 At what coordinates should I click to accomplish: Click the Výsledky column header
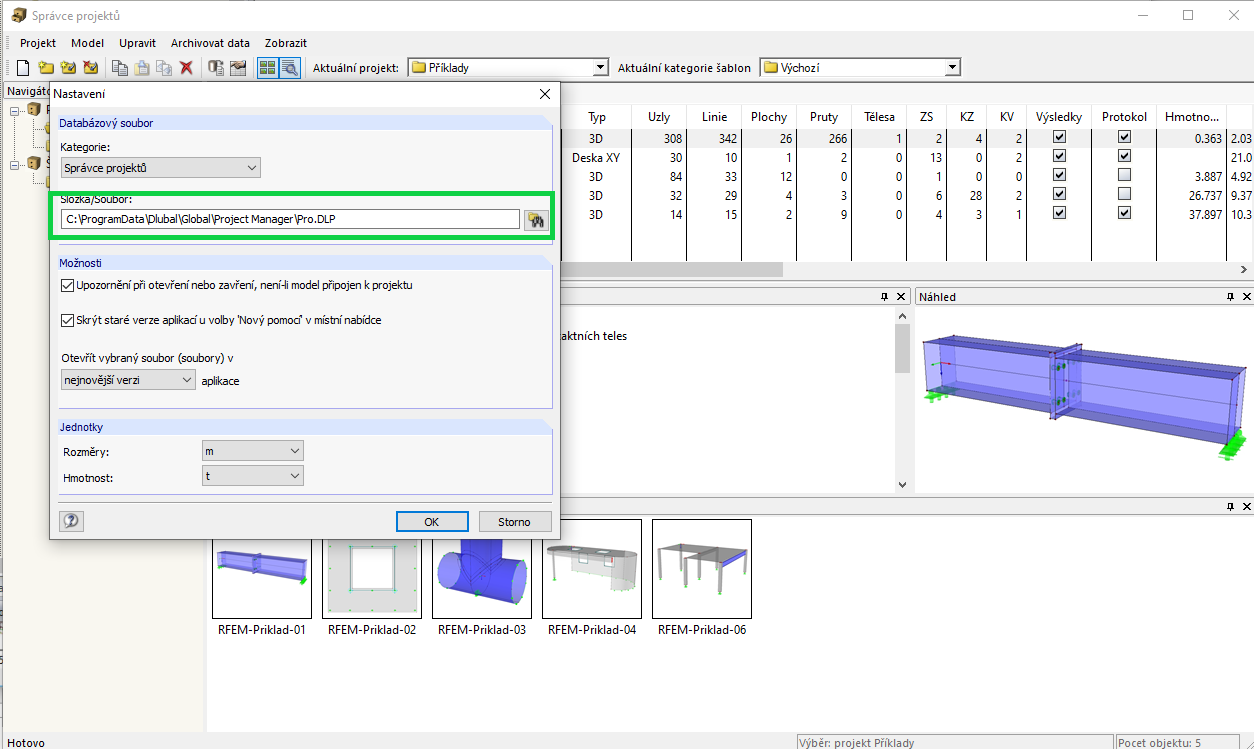[1059, 117]
